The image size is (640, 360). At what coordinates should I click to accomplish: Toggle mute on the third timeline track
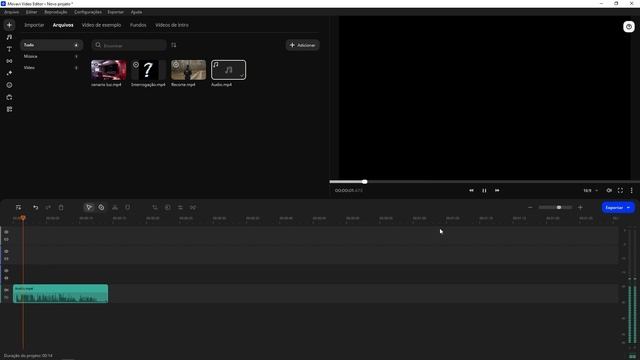[6, 278]
